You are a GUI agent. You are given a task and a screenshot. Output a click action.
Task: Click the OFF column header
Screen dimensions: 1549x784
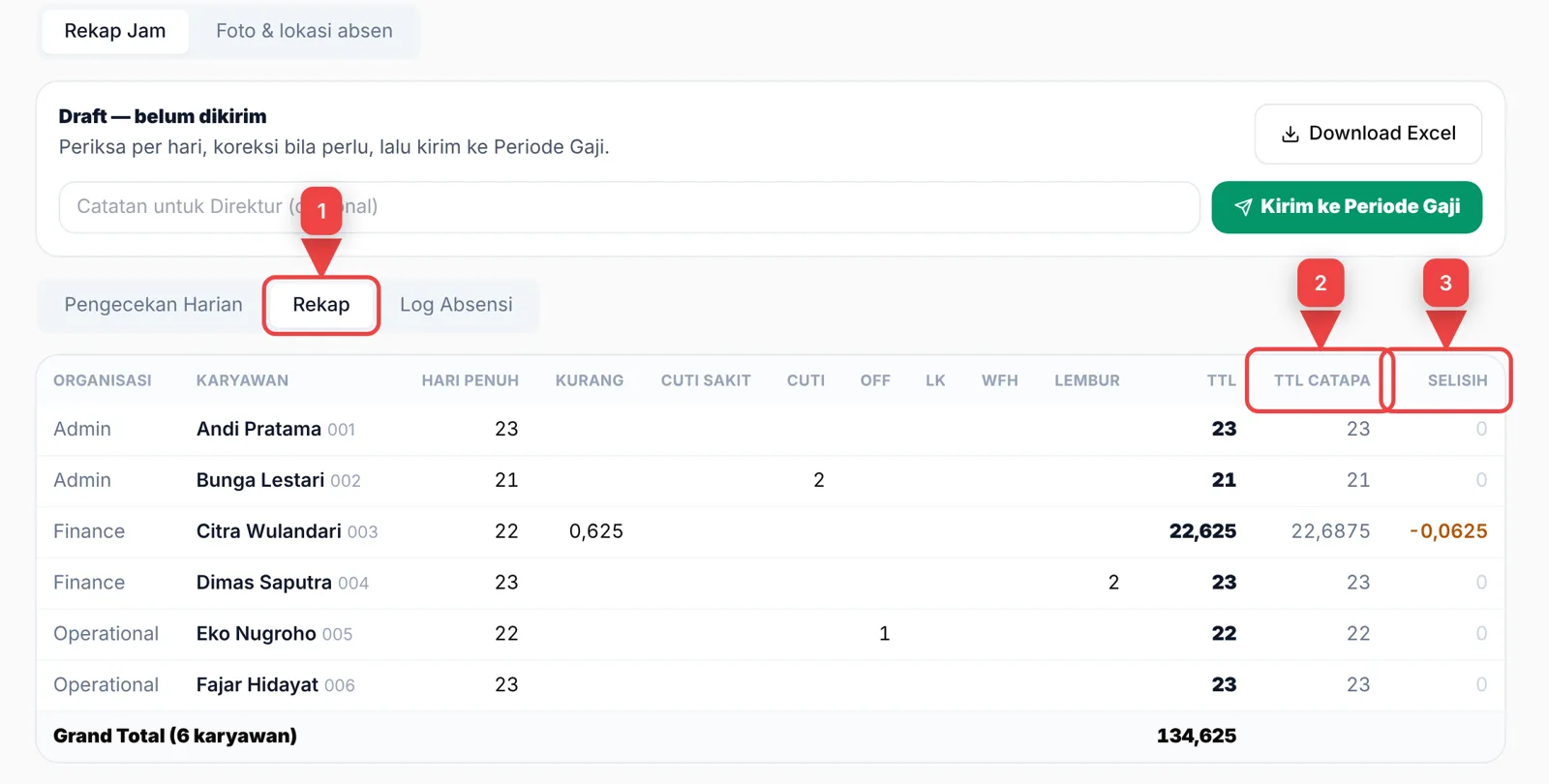[875, 380]
